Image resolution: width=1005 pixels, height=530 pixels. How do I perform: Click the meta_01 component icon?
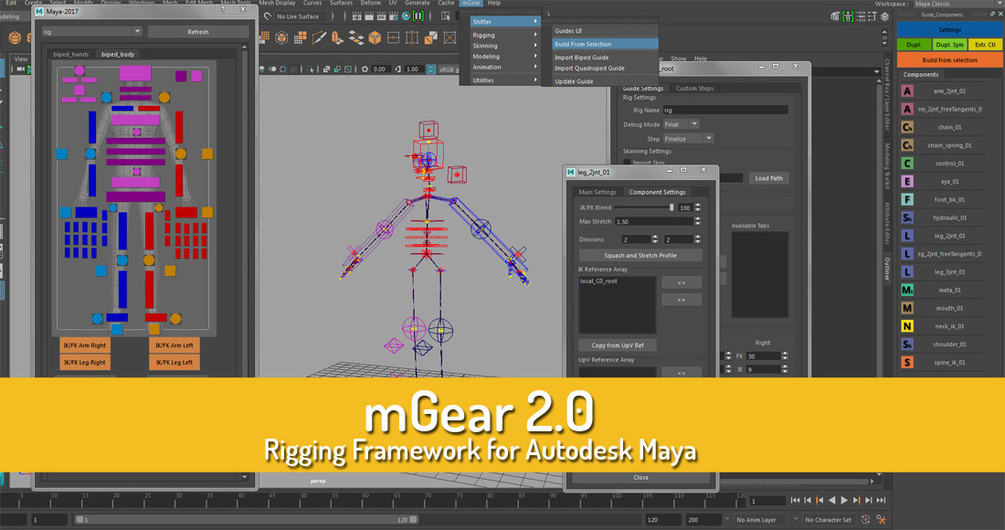point(907,290)
